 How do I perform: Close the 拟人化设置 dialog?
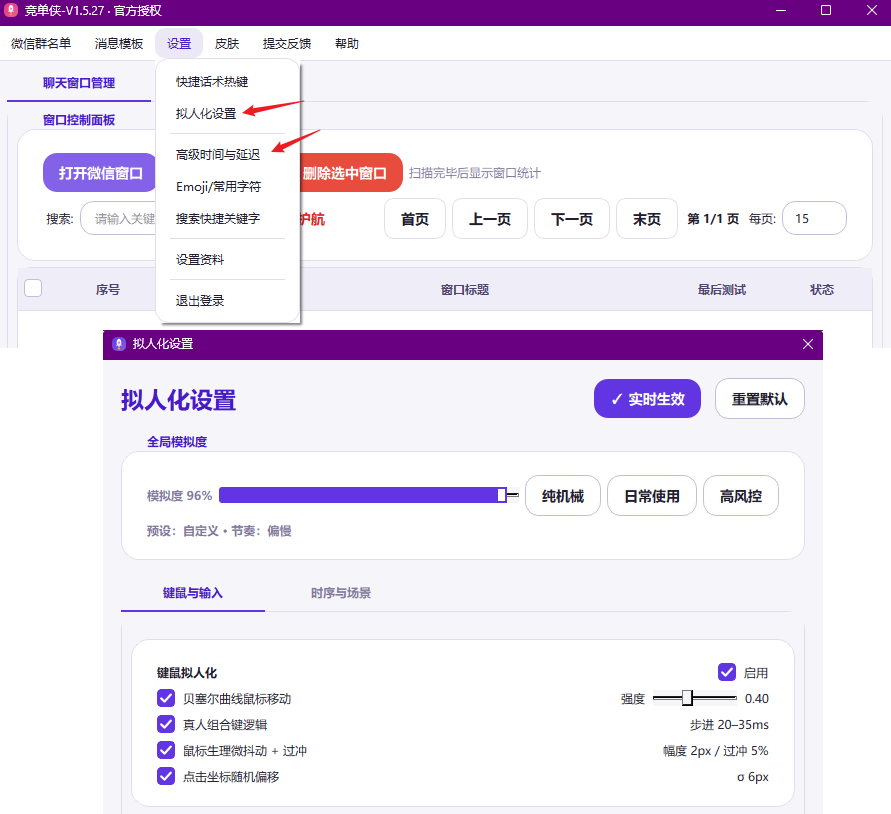[x=807, y=344]
